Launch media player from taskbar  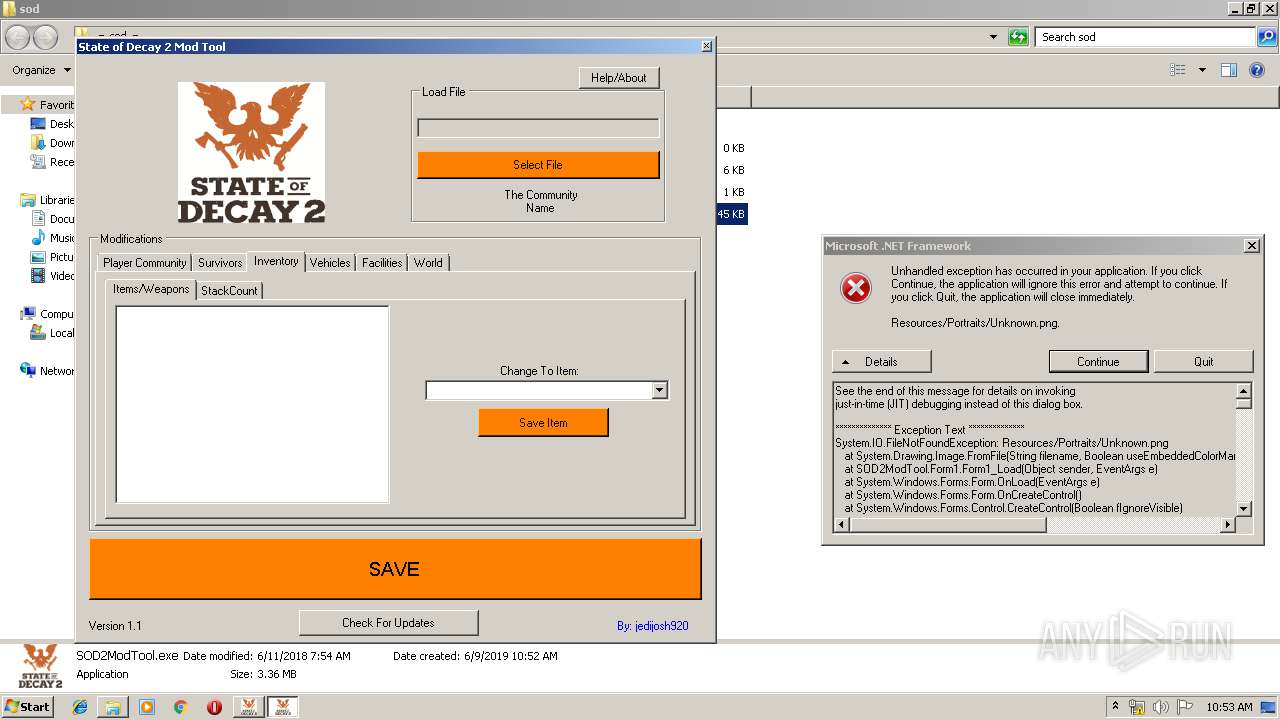pyautogui.click(x=147, y=707)
